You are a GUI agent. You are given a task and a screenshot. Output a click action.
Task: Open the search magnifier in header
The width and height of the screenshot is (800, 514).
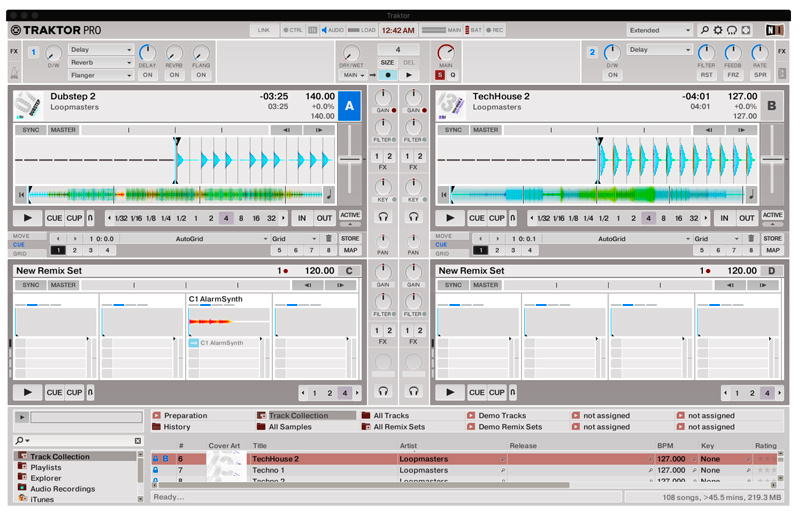(704, 30)
